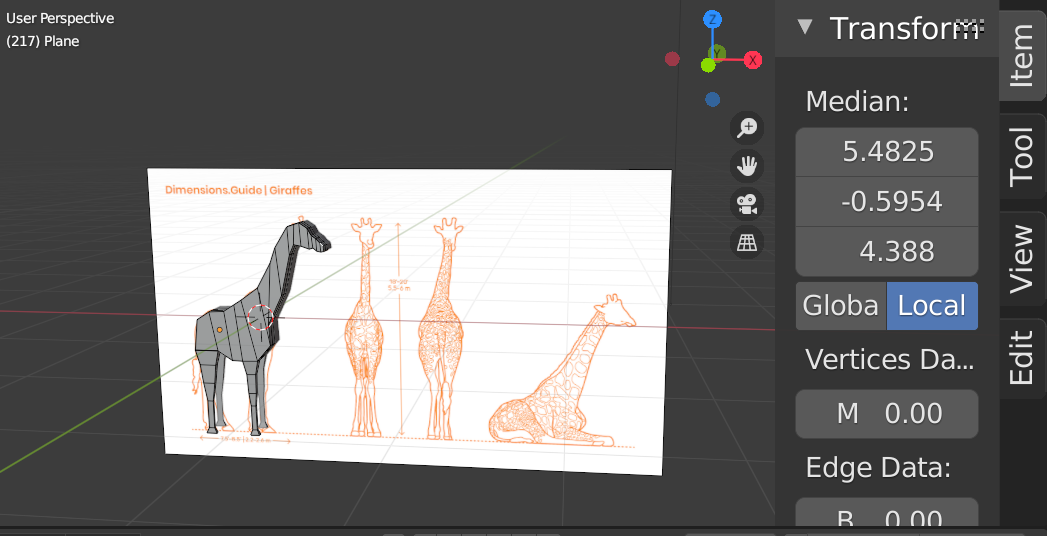Screen dimensions: 1047x536
Task: Open the Edit sidebar tab
Action: (1022, 358)
